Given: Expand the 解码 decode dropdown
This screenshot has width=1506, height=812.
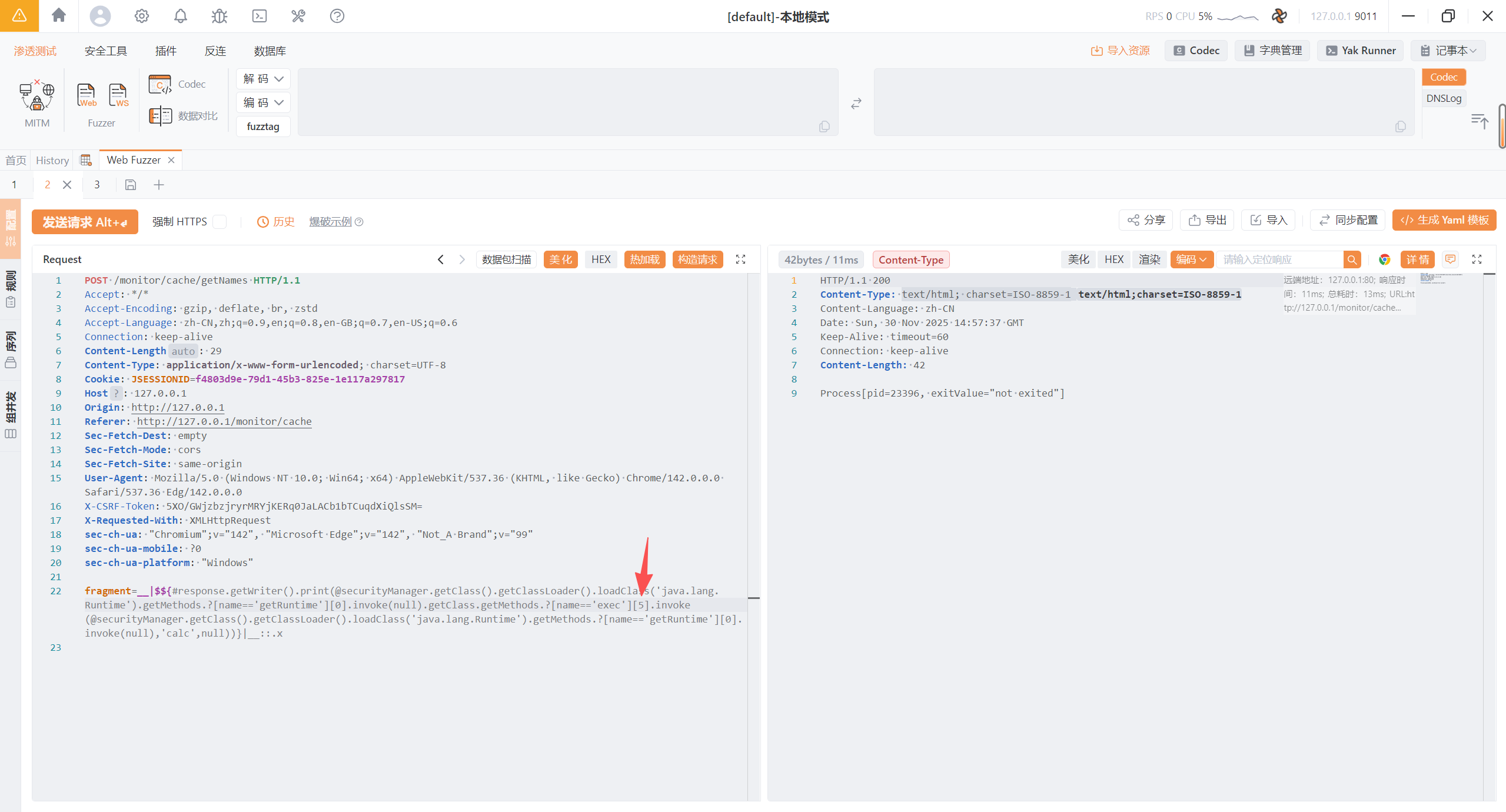Looking at the screenshot, I should point(263,79).
